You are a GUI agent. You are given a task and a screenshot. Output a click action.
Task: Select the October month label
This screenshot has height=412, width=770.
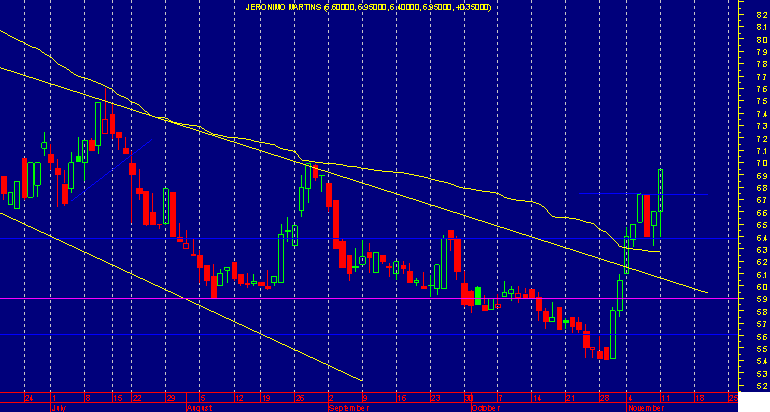(x=485, y=408)
